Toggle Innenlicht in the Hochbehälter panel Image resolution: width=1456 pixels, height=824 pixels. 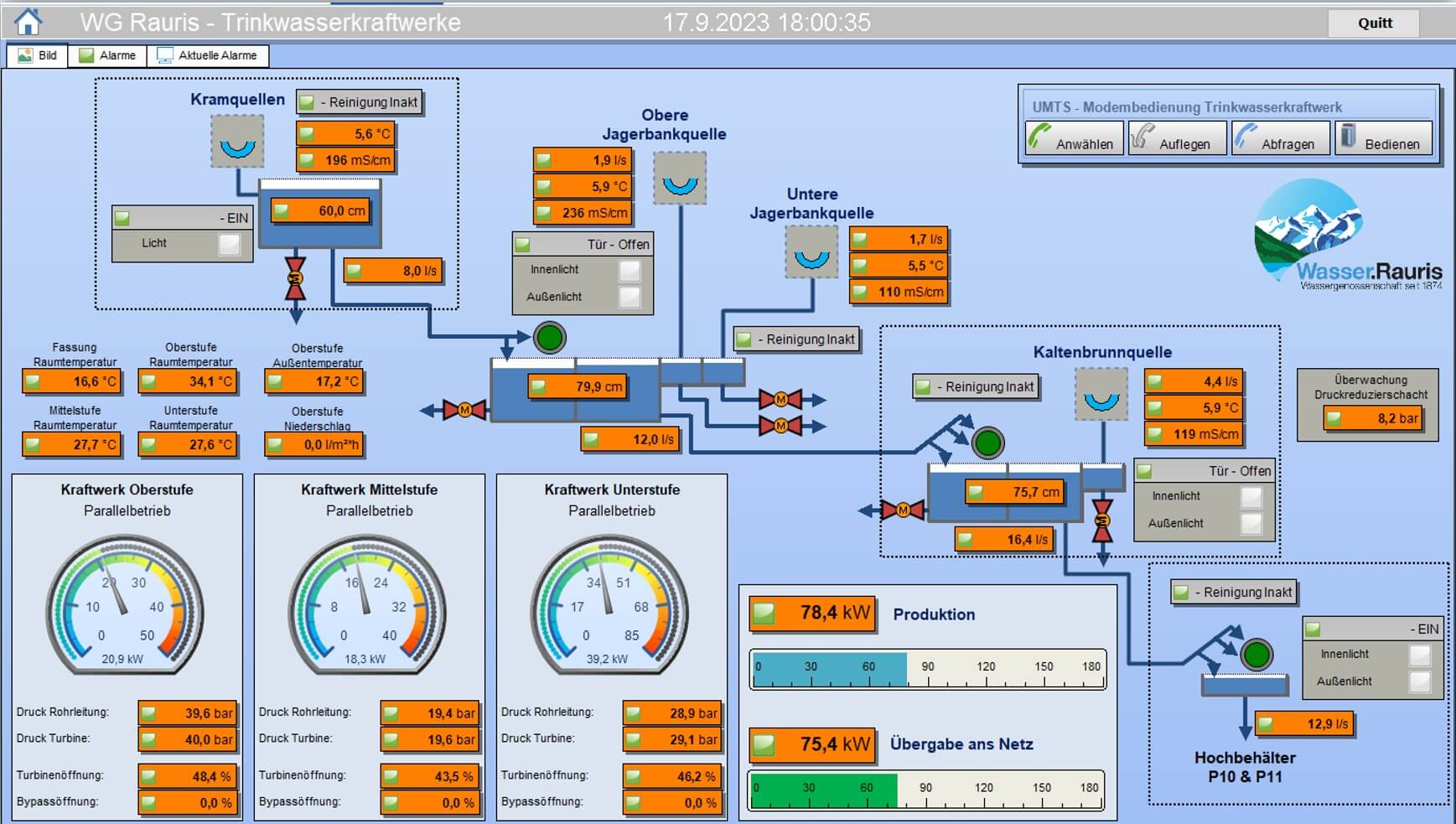[1419, 655]
